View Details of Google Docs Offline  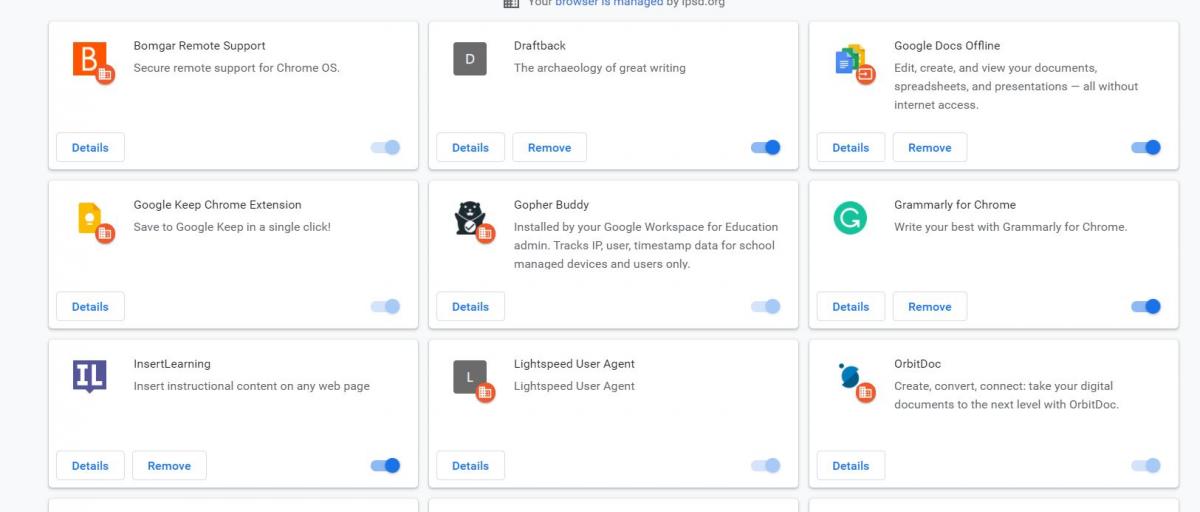pos(850,147)
